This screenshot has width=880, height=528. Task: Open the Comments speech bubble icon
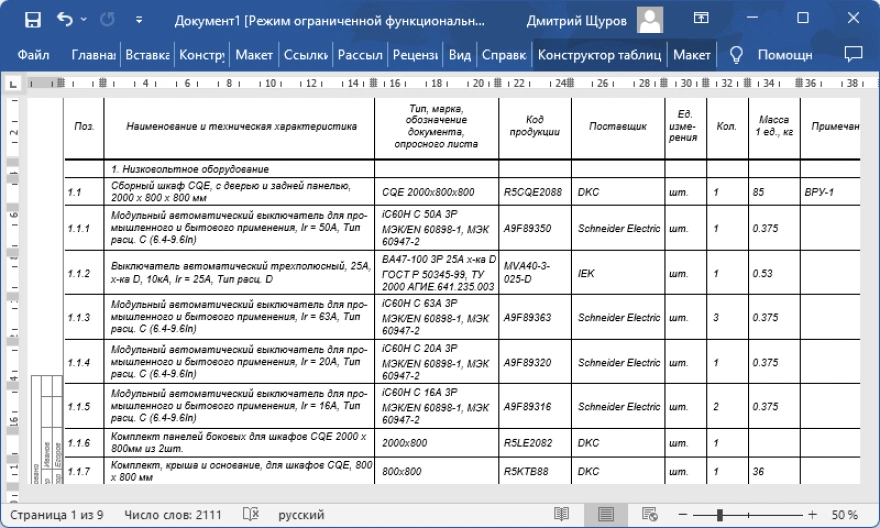pos(853,54)
